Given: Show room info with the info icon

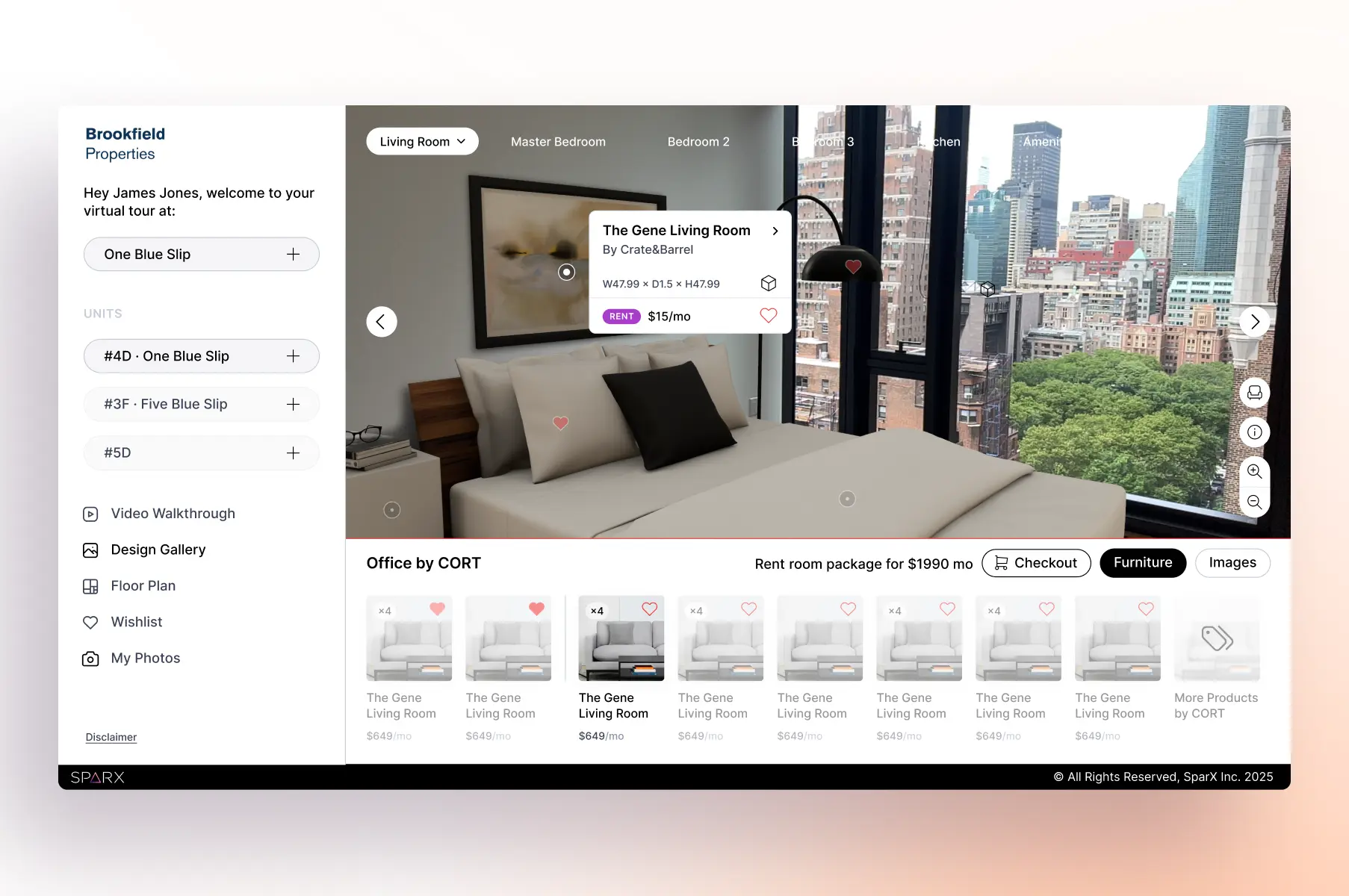Looking at the screenshot, I should (x=1255, y=432).
